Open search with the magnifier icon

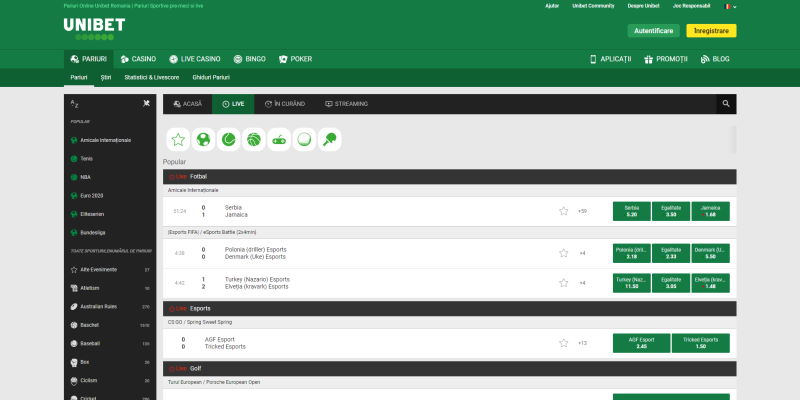(x=726, y=104)
